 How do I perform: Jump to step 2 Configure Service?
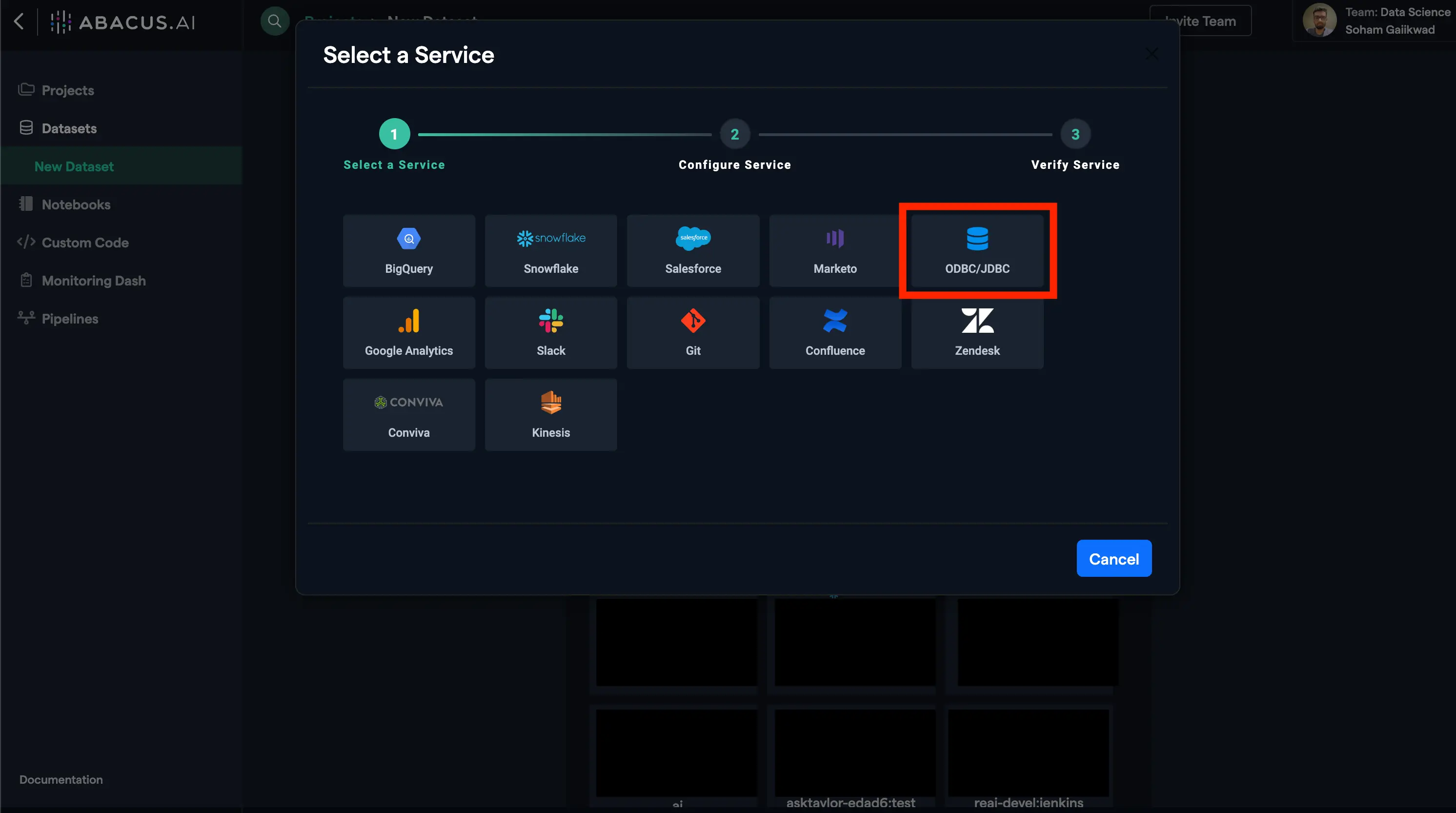(734, 134)
